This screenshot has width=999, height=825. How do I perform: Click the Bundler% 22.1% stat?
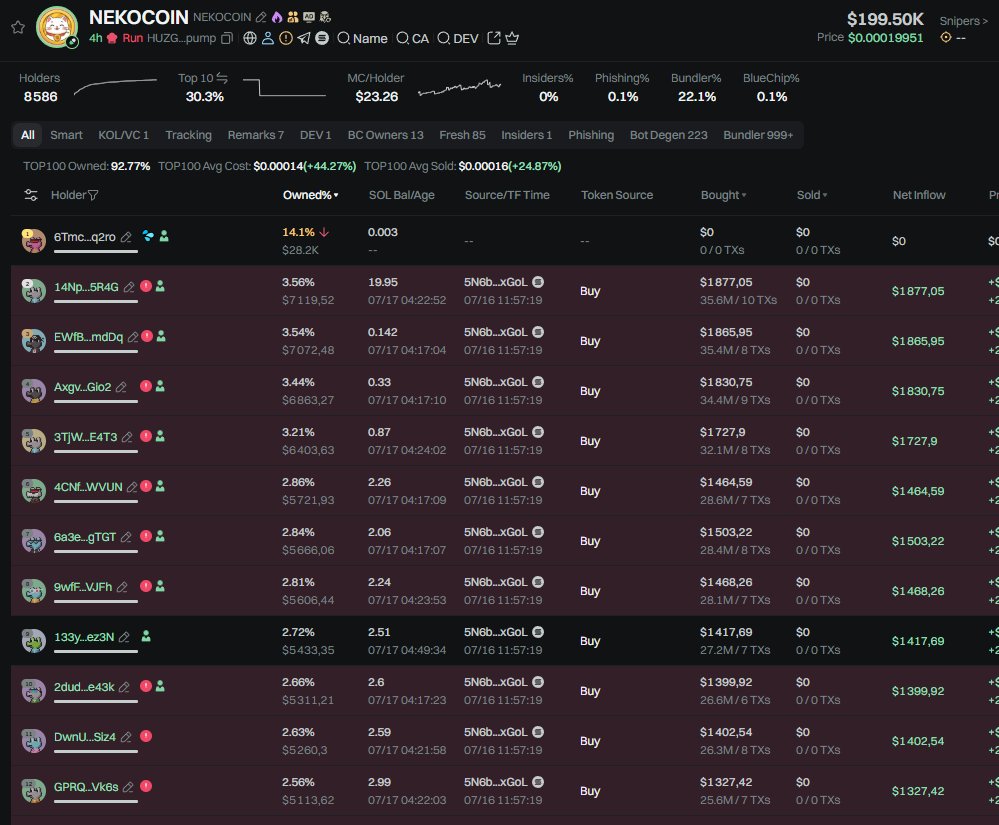pyautogui.click(x=696, y=87)
